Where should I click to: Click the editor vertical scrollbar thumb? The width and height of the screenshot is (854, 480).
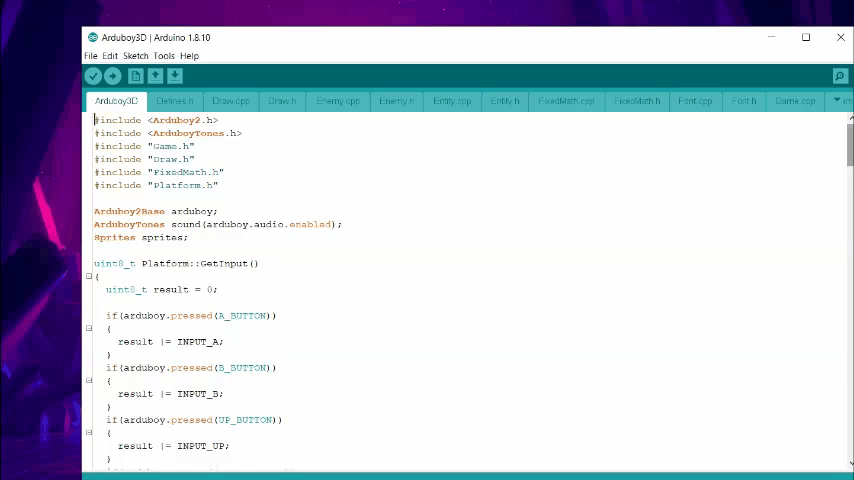tap(849, 145)
